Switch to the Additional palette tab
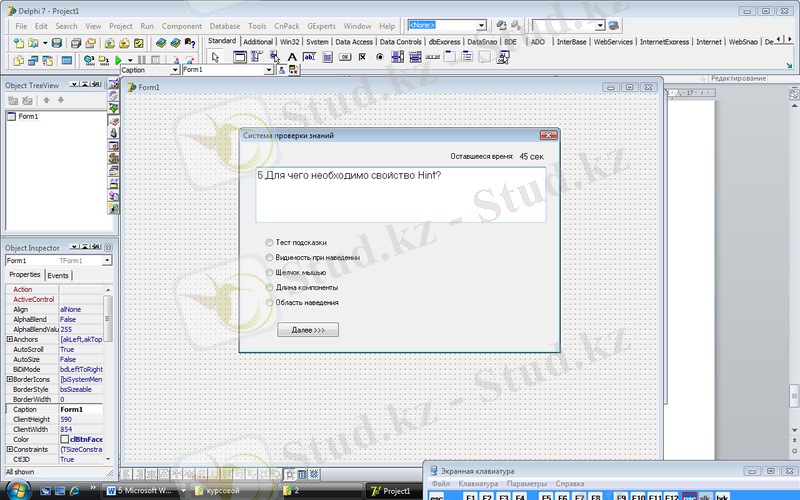This screenshot has width=800, height=500. coord(258,42)
